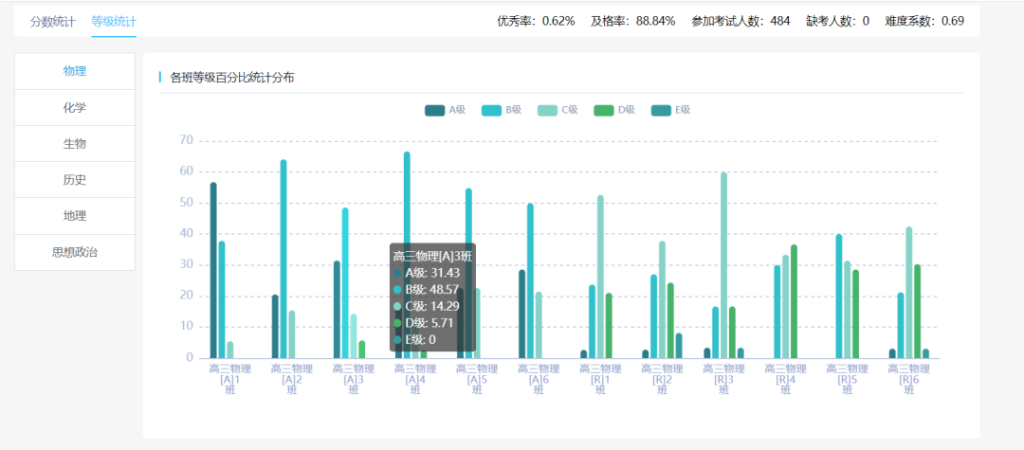Screen dimensions: 1024x450
Task: Click the 高三物理[R]3班 axis label
Action: click(724, 379)
